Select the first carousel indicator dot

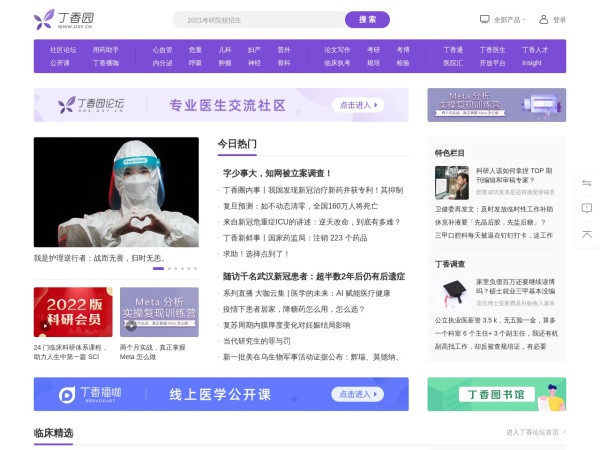tap(158, 269)
